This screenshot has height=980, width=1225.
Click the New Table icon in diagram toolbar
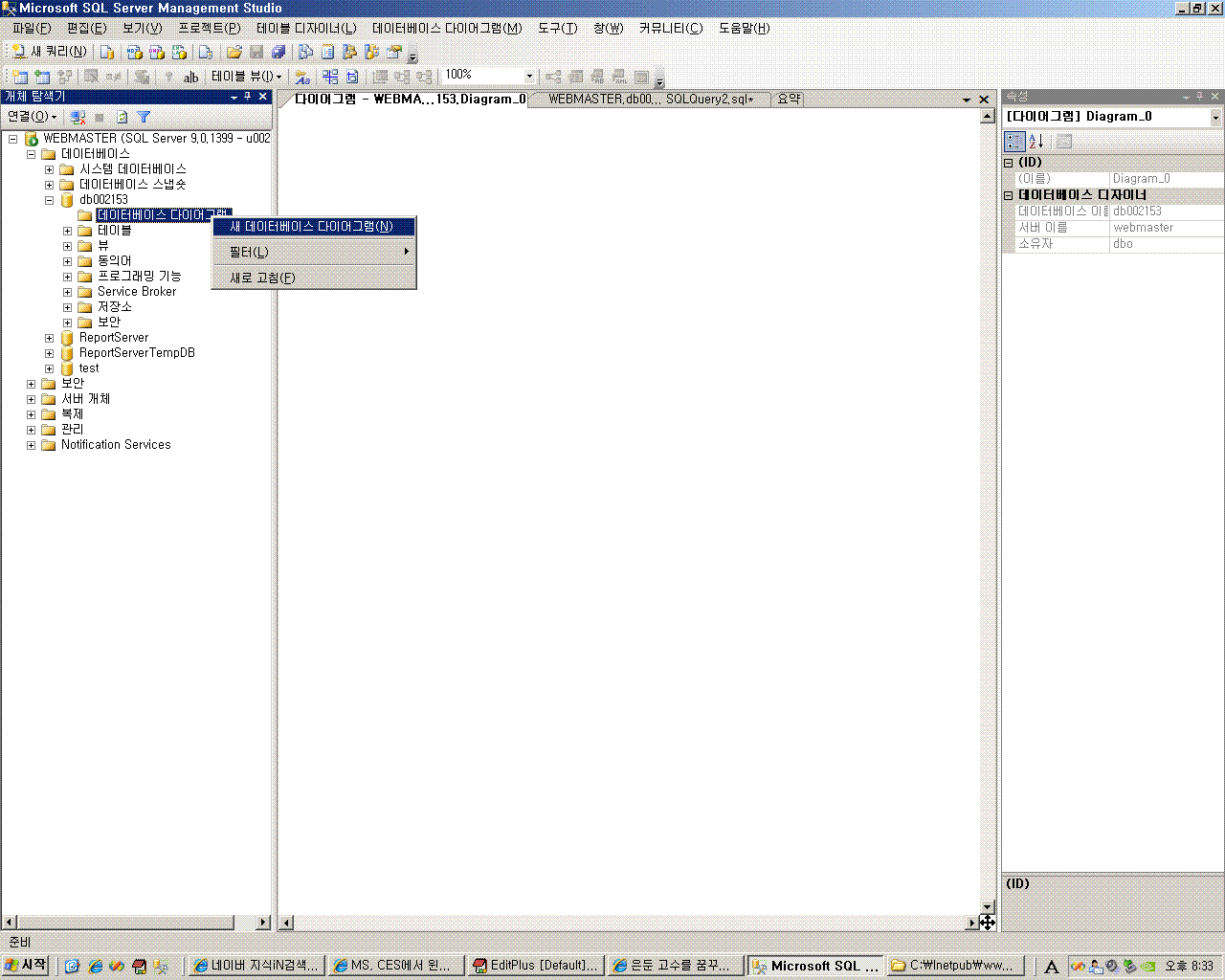tap(20, 77)
